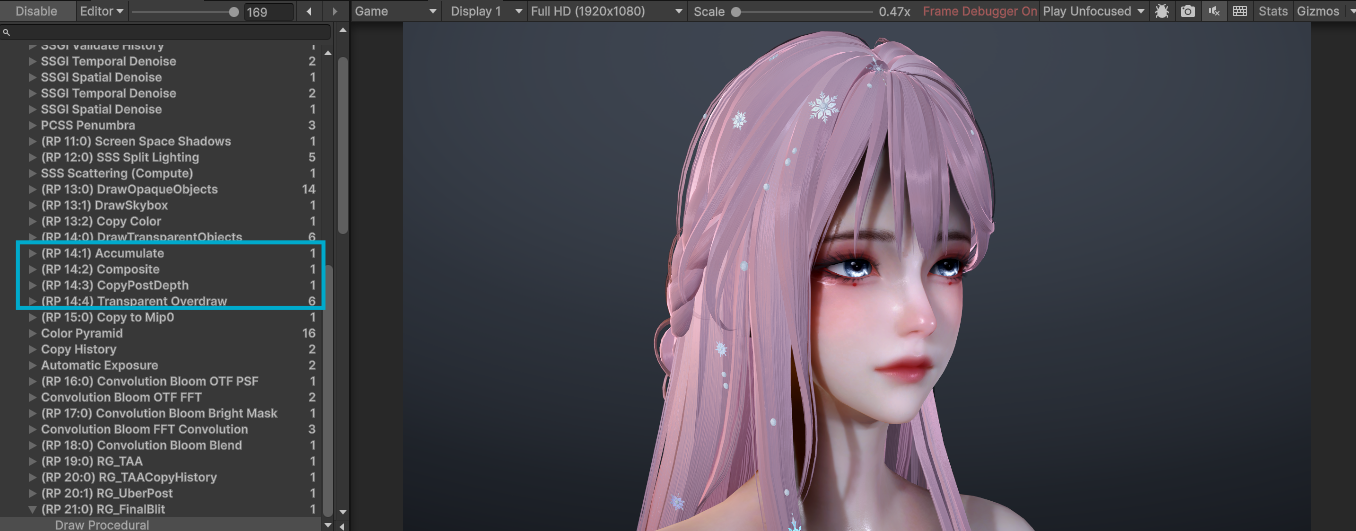Viewport: 1356px width, 531px height.
Task: Expand the Color Pyramid event group
Action: (33, 333)
